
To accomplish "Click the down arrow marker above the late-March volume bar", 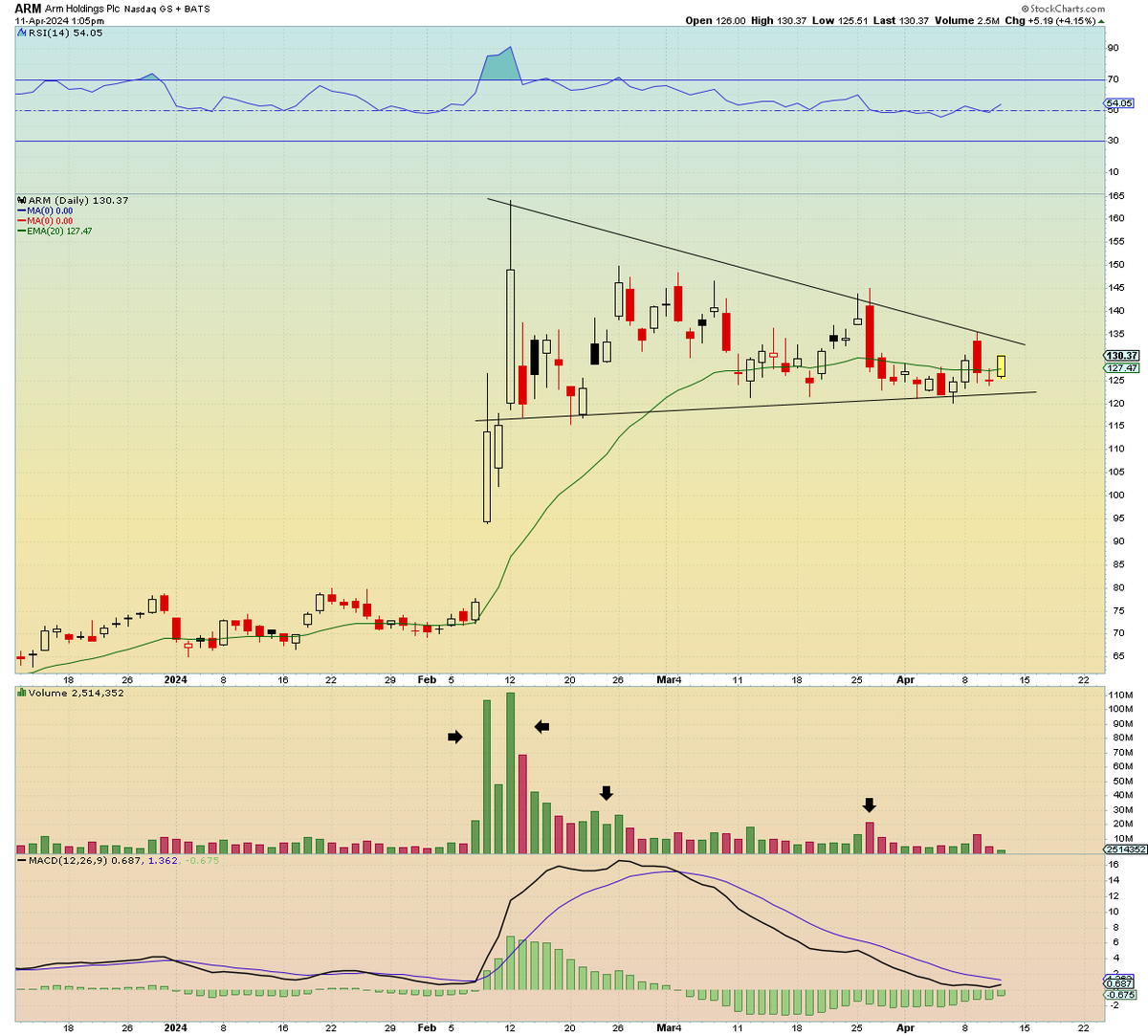I will 869,805.
